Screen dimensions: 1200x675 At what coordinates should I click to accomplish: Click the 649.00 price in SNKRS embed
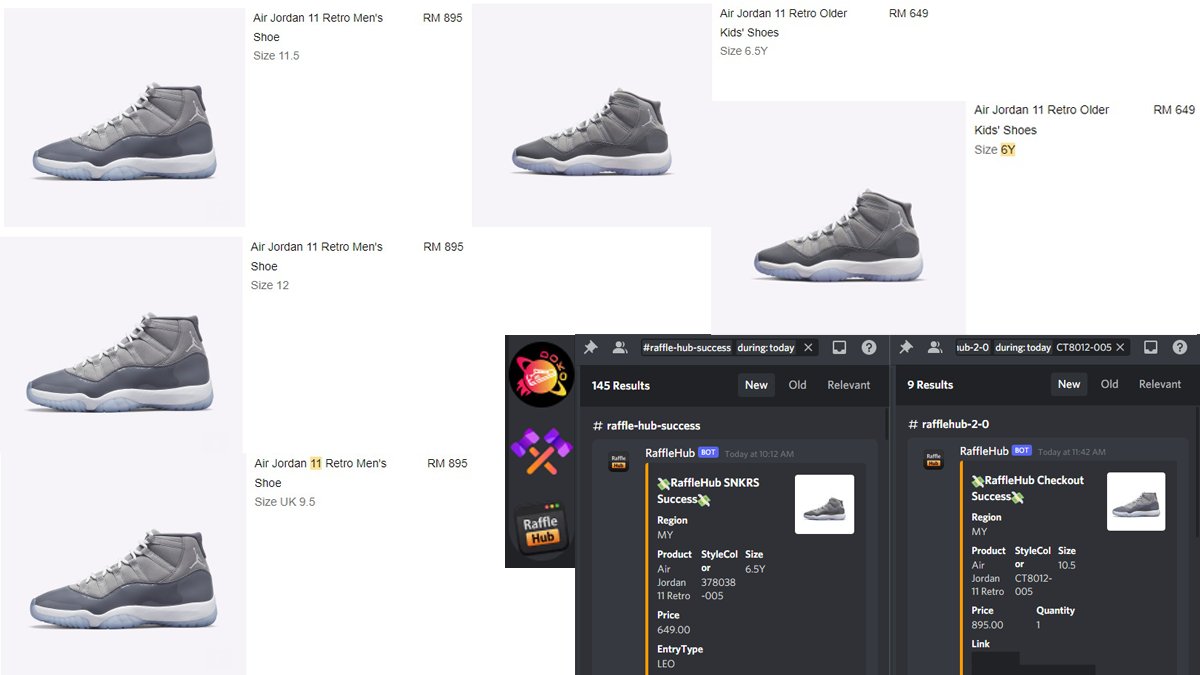tap(673, 630)
